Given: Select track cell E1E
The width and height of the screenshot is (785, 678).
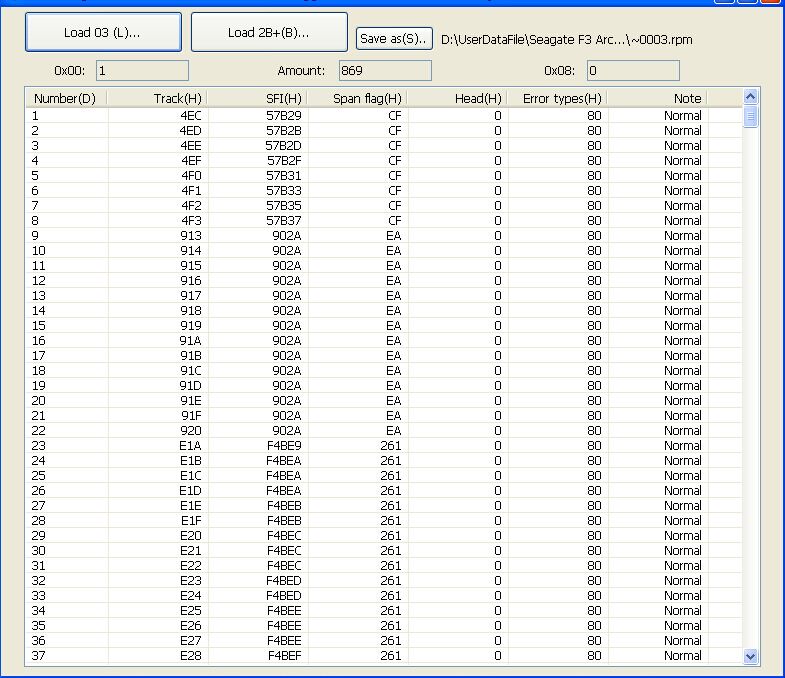Looking at the screenshot, I should click(x=191, y=506).
